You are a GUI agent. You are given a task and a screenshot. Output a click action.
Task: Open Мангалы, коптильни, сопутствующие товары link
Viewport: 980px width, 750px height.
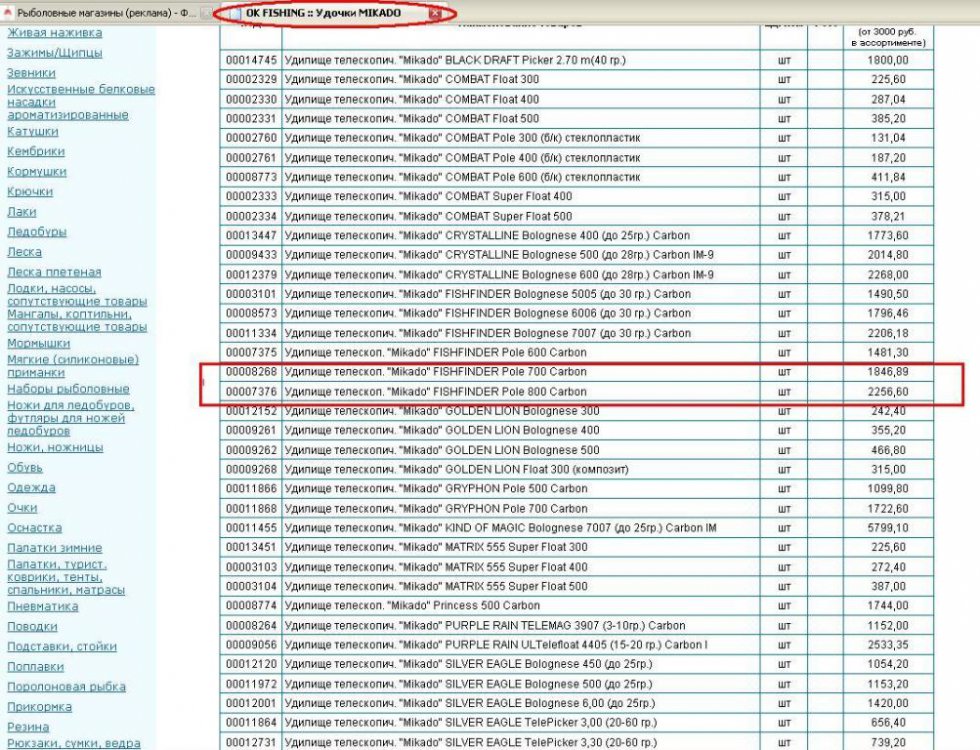(77, 321)
